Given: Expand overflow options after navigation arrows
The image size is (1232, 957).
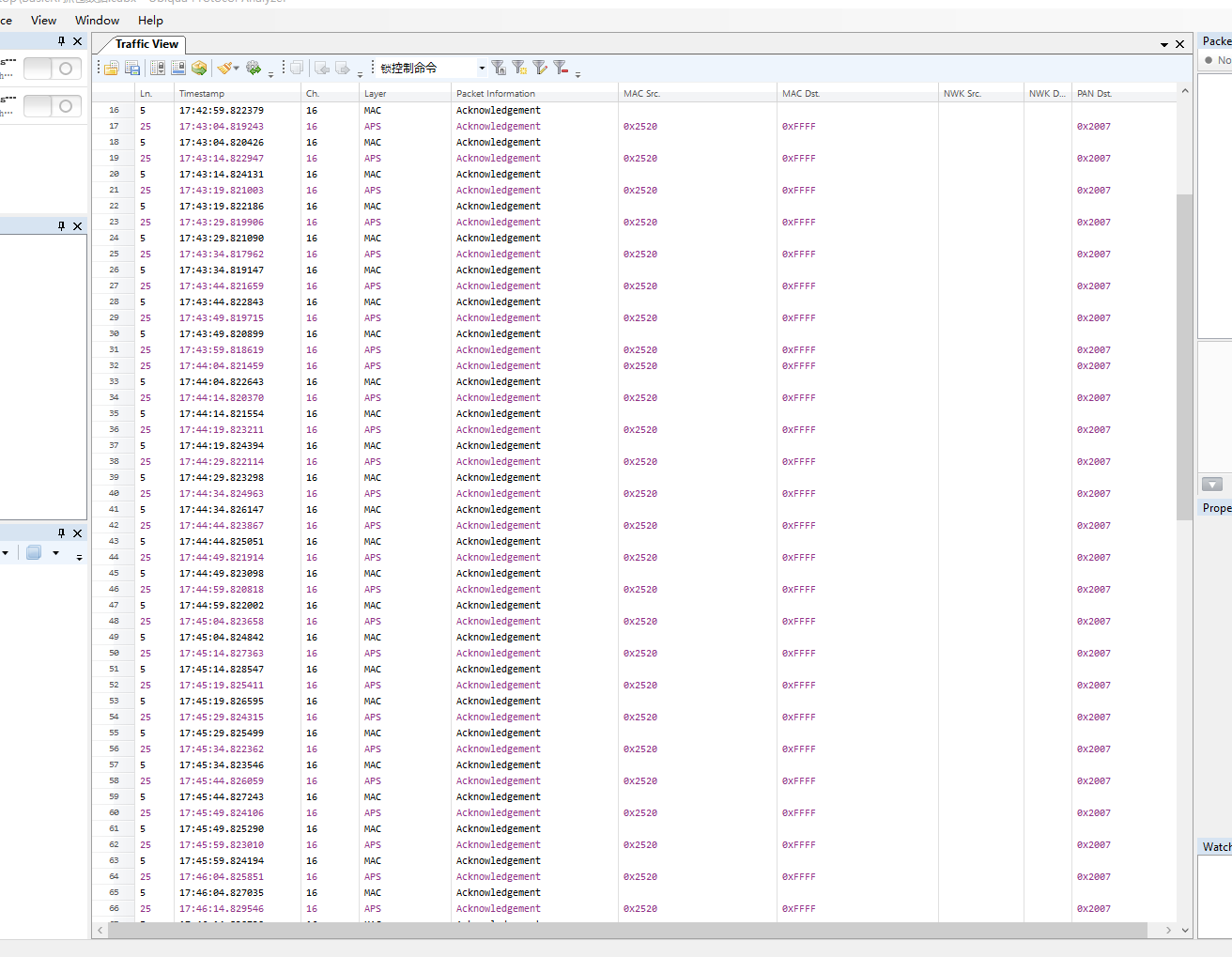Looking at the screenshot, I should pos(360,72).
